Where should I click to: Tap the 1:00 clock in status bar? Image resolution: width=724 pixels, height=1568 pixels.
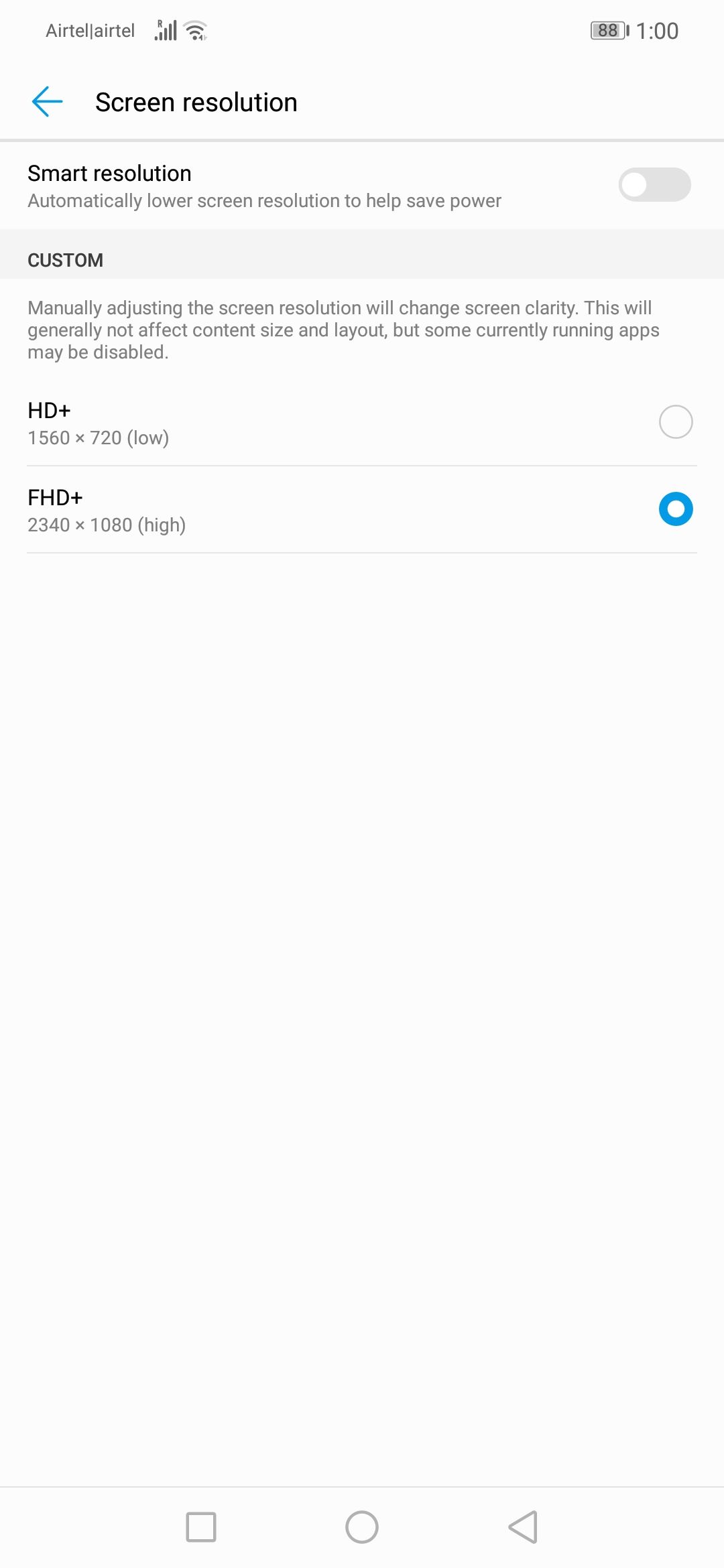(657, 31)
